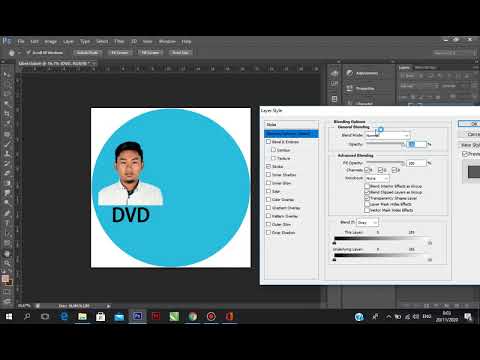Click the Actual Pixels button
This screenshot has height=360, width=480.
87,52
